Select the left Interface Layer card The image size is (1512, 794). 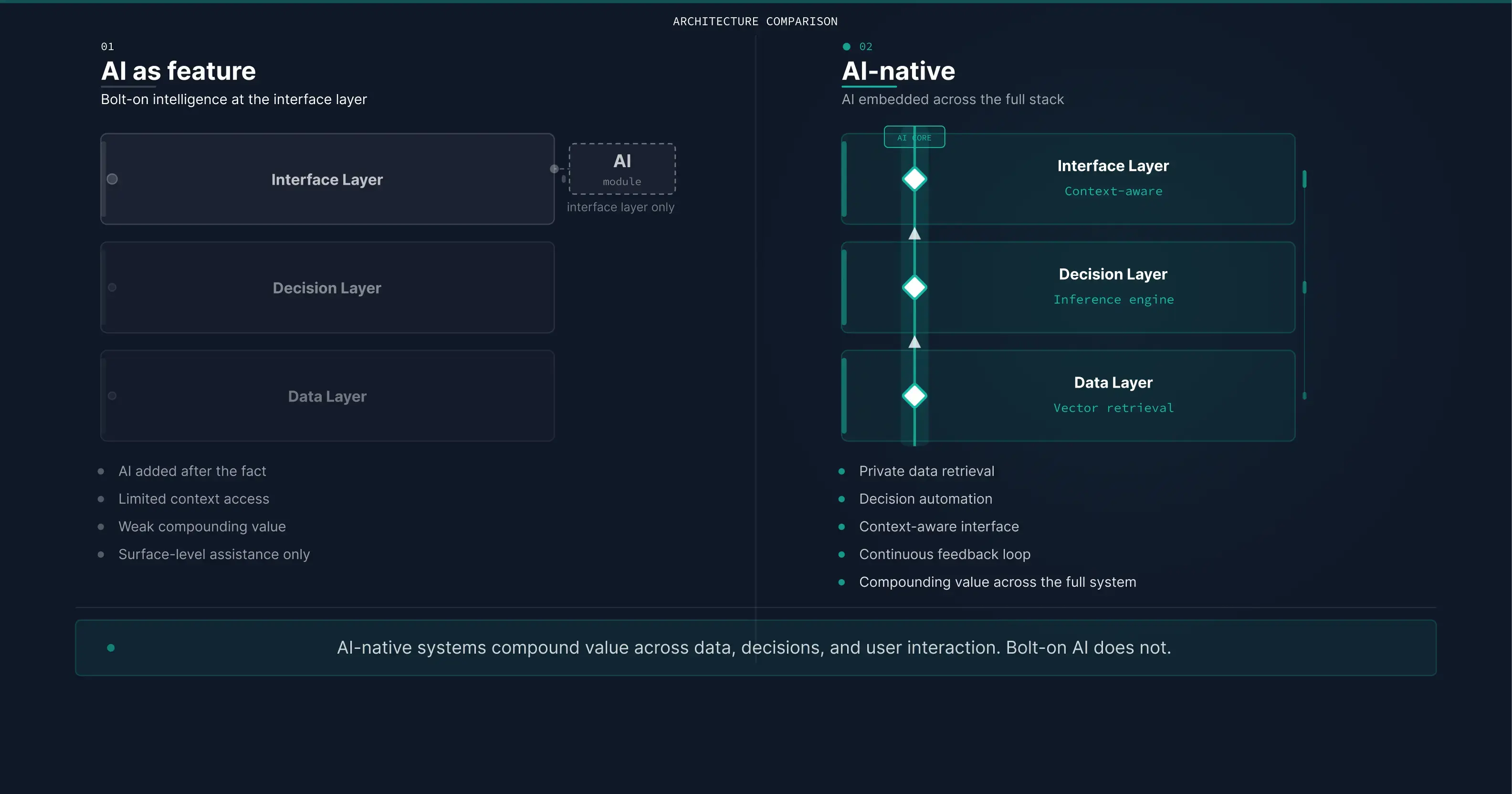click(327, 179)
